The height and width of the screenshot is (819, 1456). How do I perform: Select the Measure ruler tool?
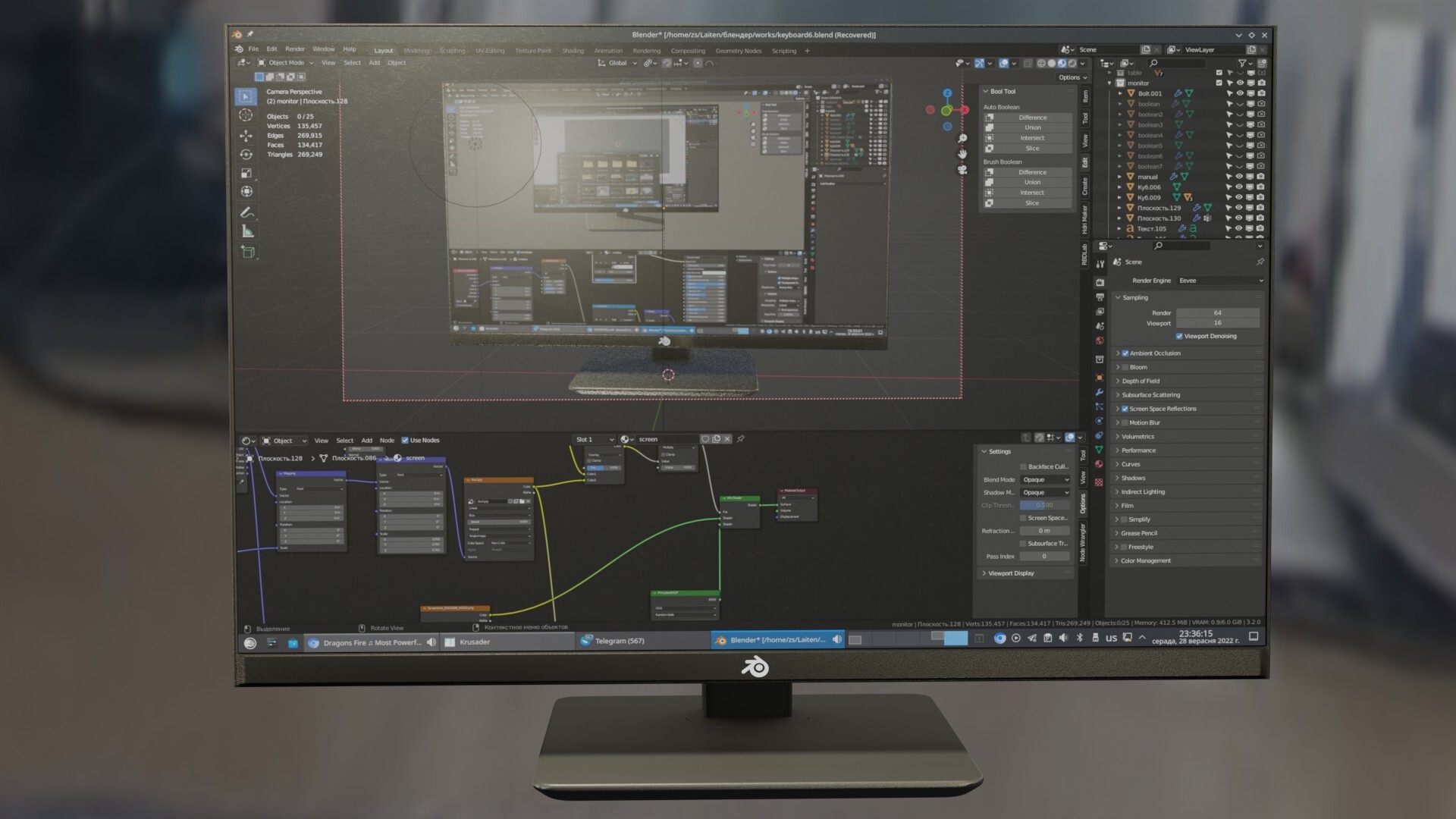pos(247,232)
